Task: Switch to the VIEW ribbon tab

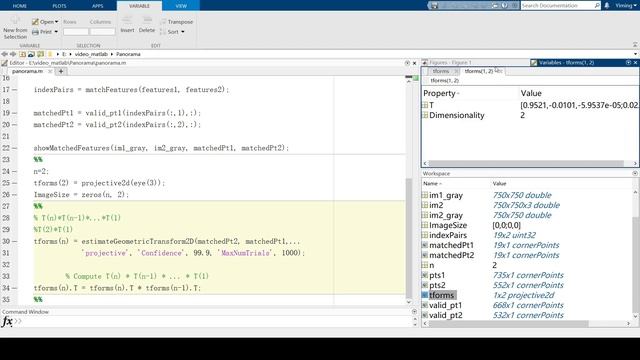Action: [181, 6]
